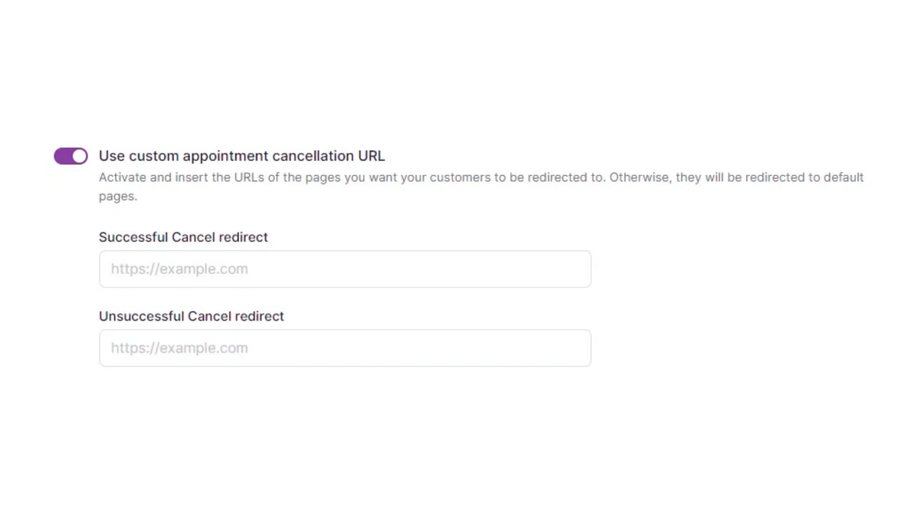
Task: Click the white knob of the toggle switch
Action: tap(79, 156)
